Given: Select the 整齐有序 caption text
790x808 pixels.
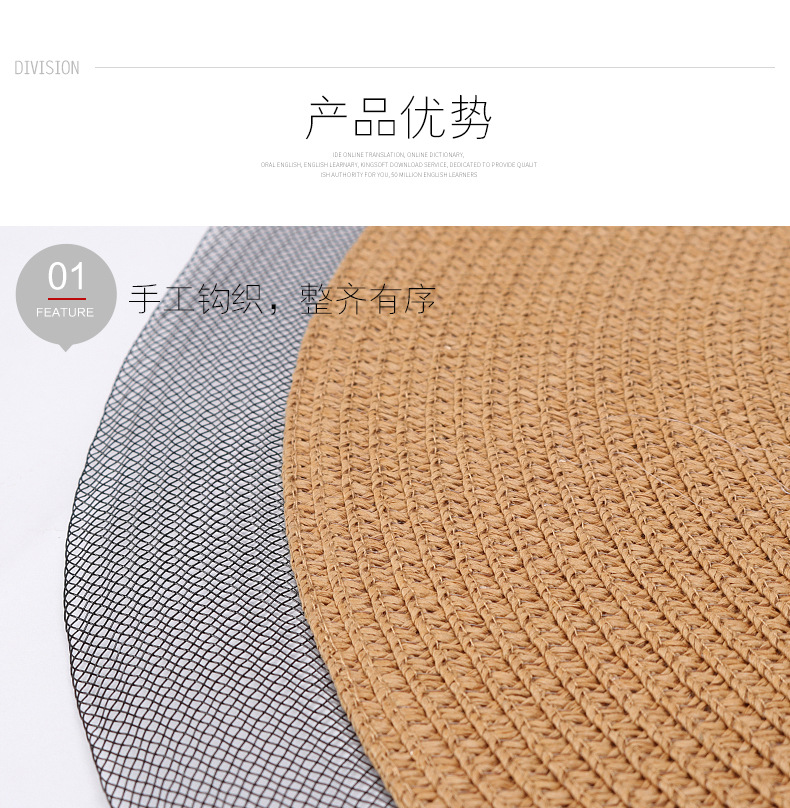Looking at the screenshot, I should [x=368, y=299].
